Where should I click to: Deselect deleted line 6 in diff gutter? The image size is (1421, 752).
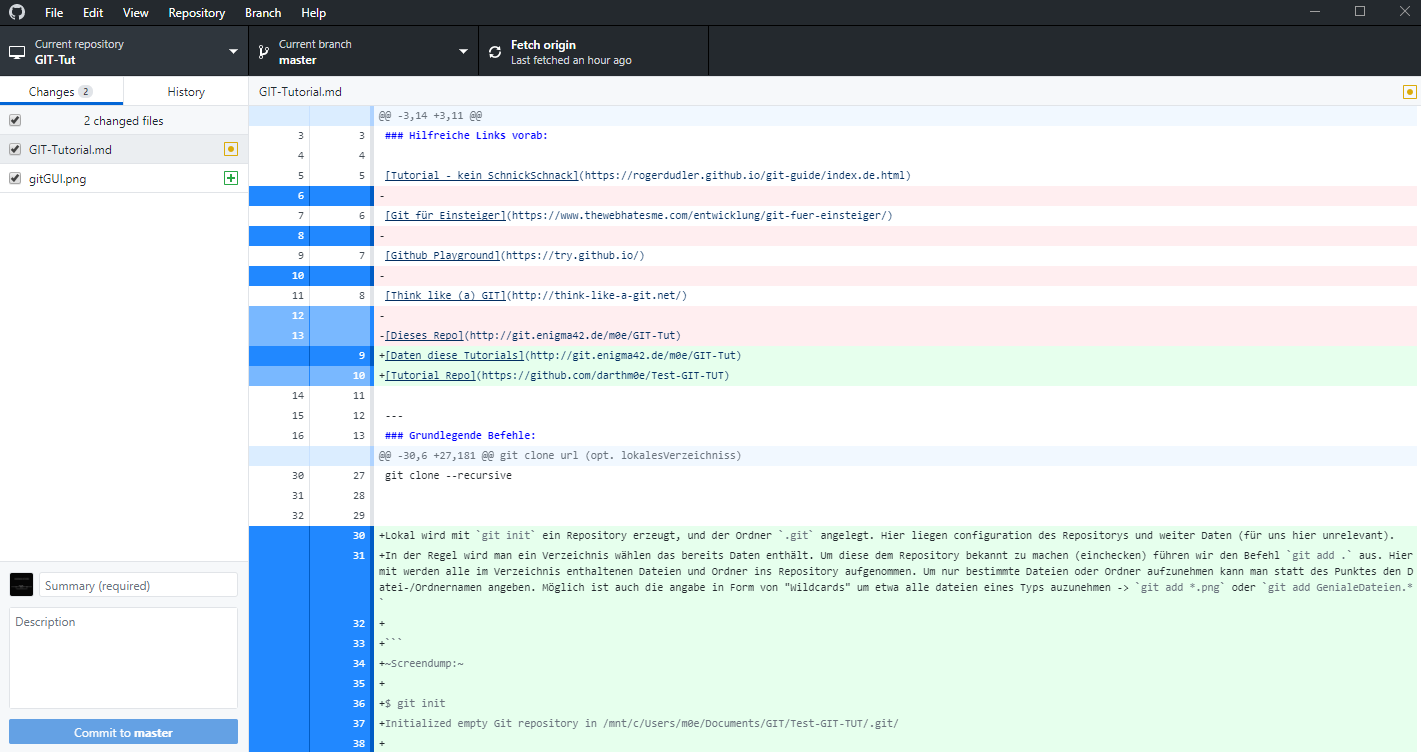(x=310, y=195)
